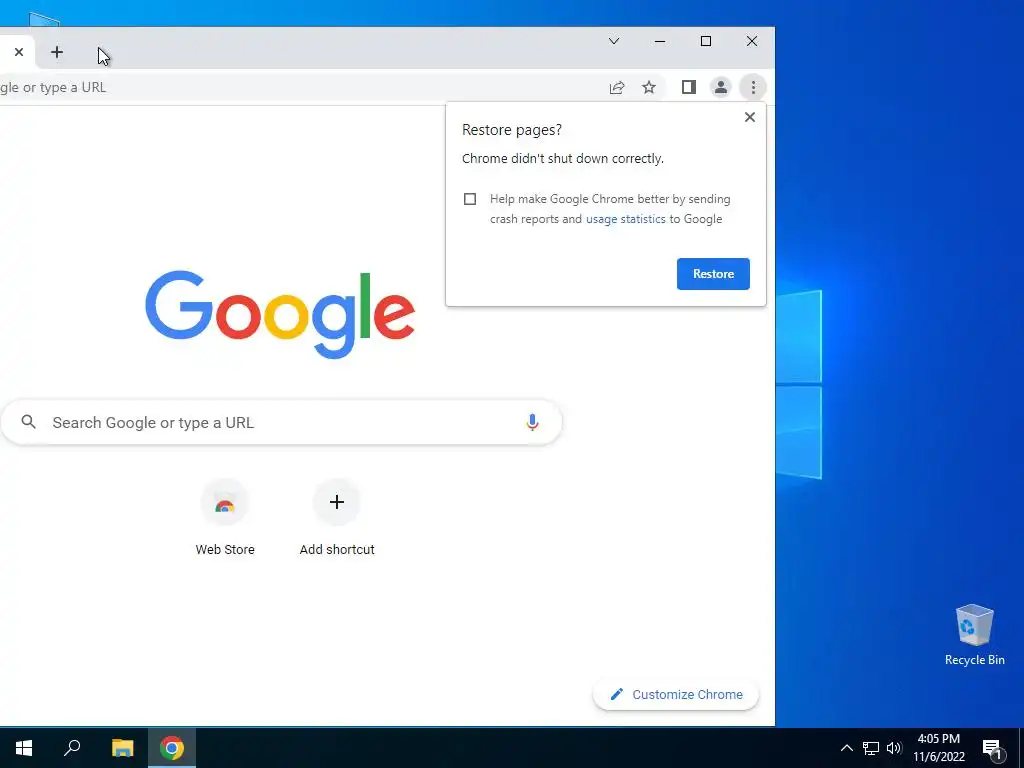This screenshot has width=1024, height=768.
Task: Select Recycle Bin on desktop
Action: pyautogui.click(x=974, y=635)
